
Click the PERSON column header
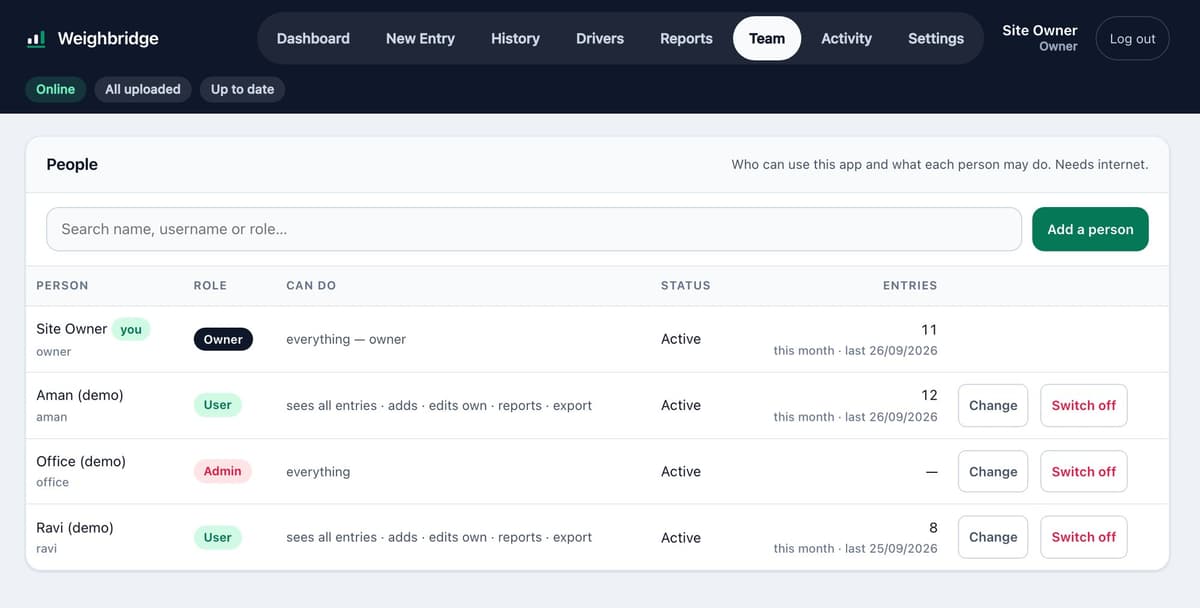[62, 285]
